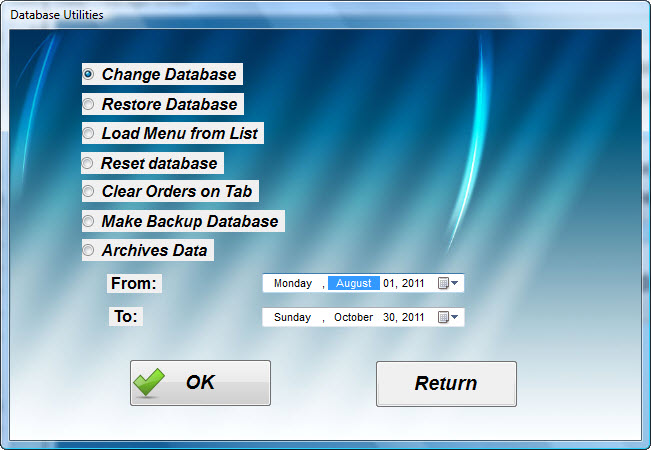Open the From date calendar dropdown
651x450 pixels.
click(449, 284)
